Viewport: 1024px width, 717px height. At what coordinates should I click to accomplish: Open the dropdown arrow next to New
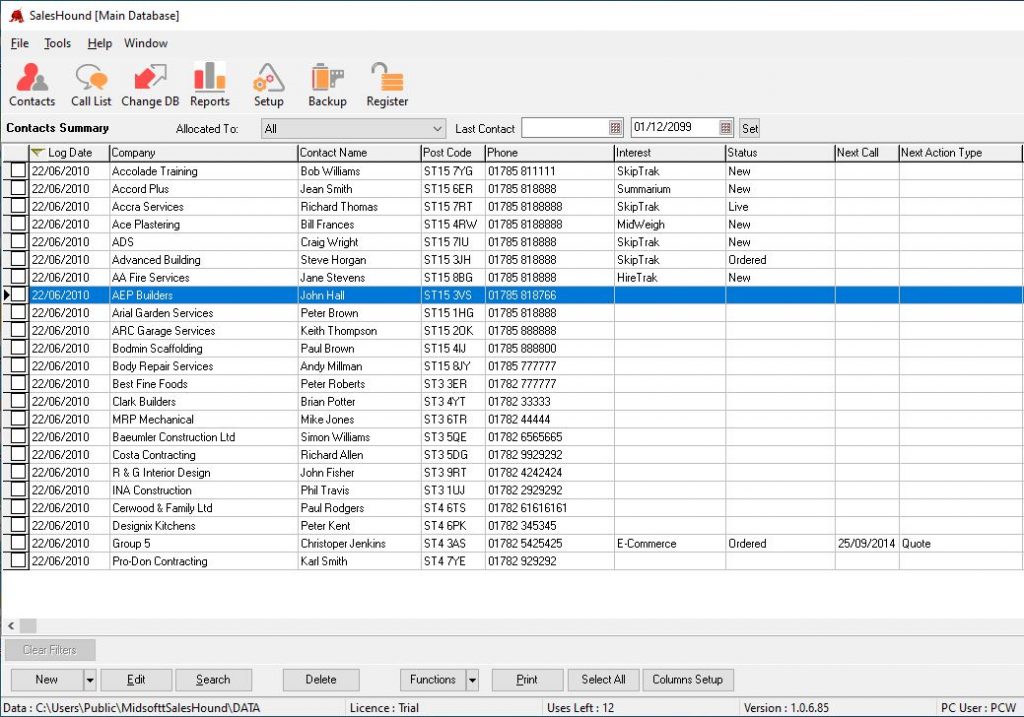point(90,680)
